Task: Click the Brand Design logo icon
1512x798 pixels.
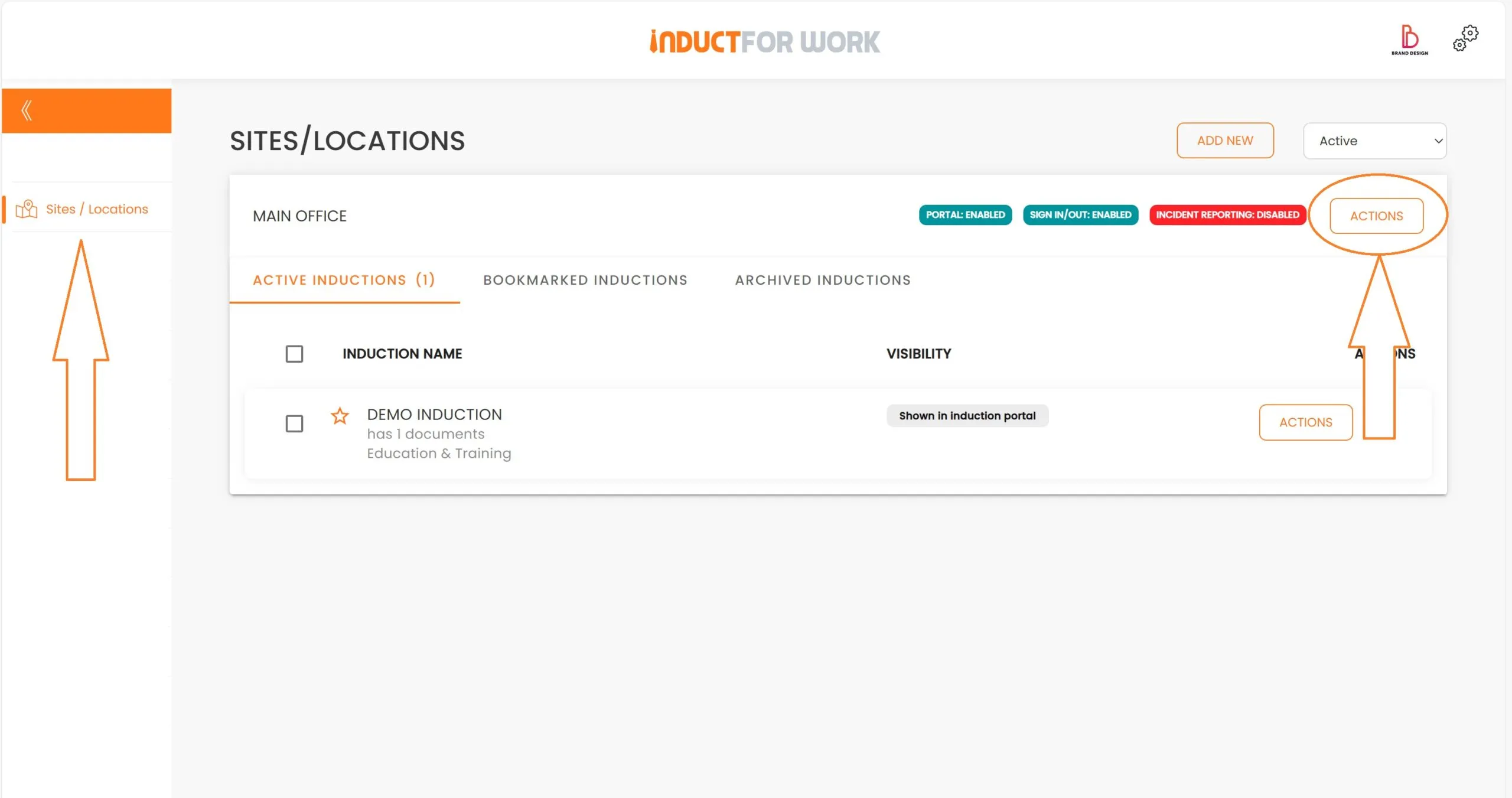Action: (x=1410, y=40)
